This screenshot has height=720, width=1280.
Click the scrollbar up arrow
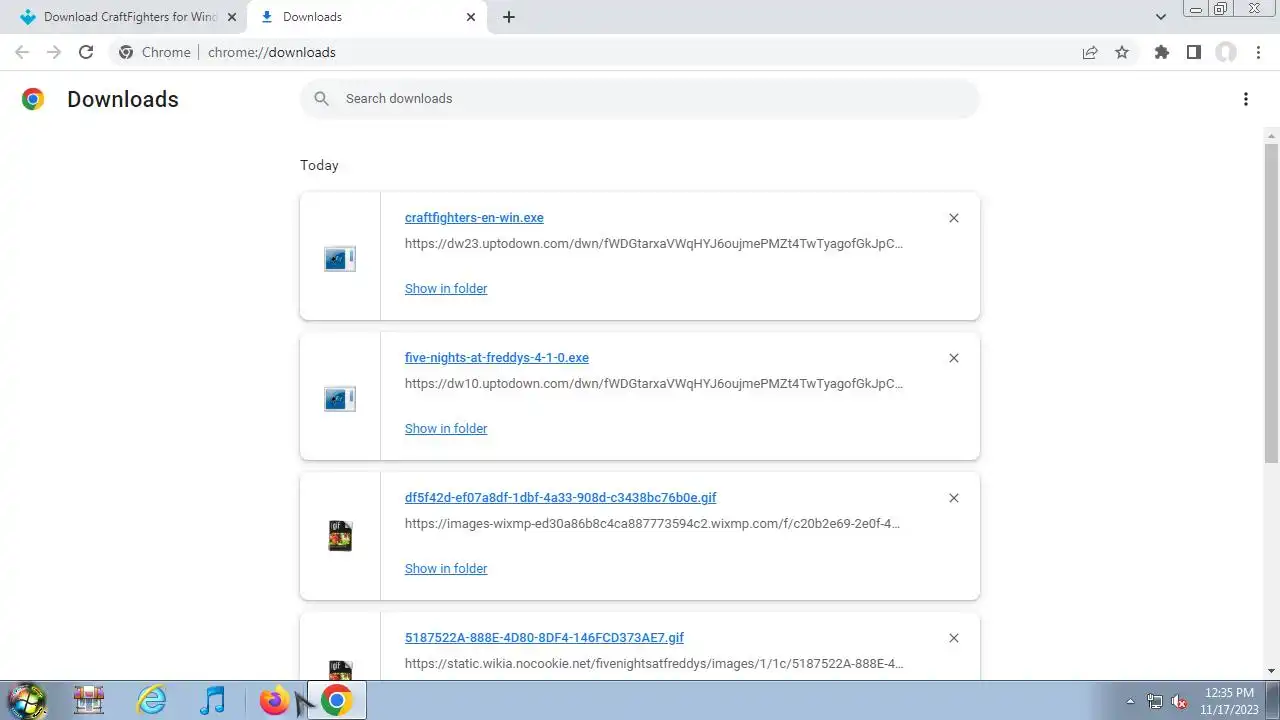click(1271, 135)
